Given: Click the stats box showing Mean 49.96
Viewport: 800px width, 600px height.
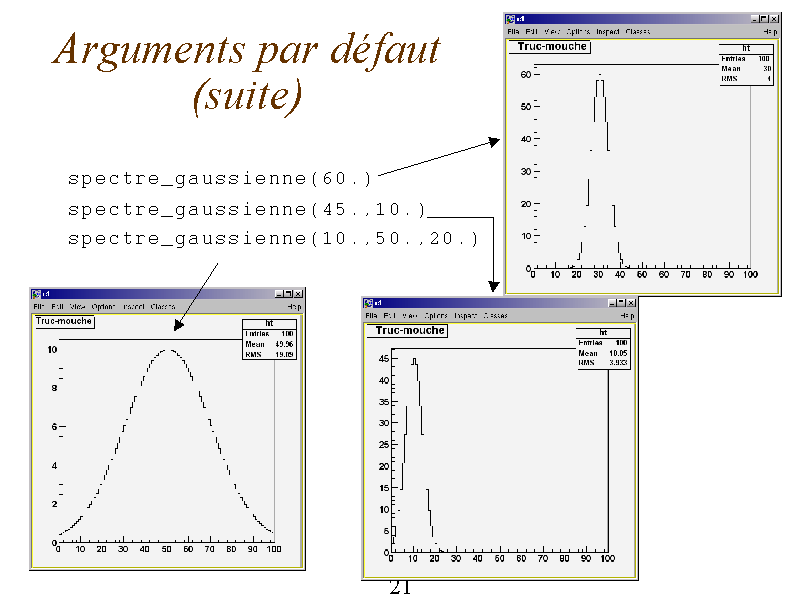Looking at the screenshot, I should click(269, 339).
